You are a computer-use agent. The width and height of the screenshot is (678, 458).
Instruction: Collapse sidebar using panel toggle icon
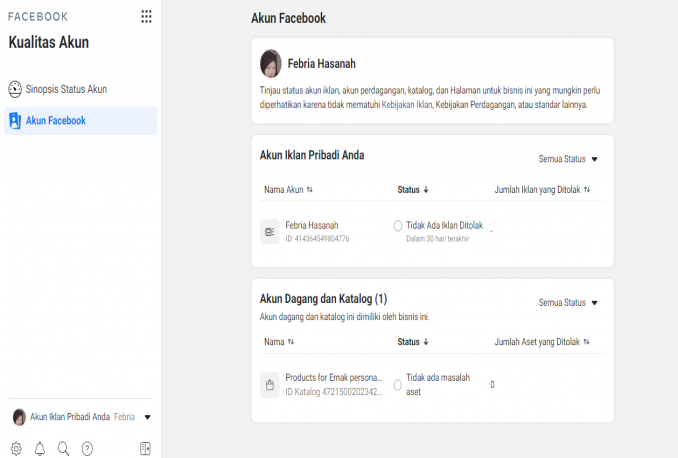pos(145,449)
